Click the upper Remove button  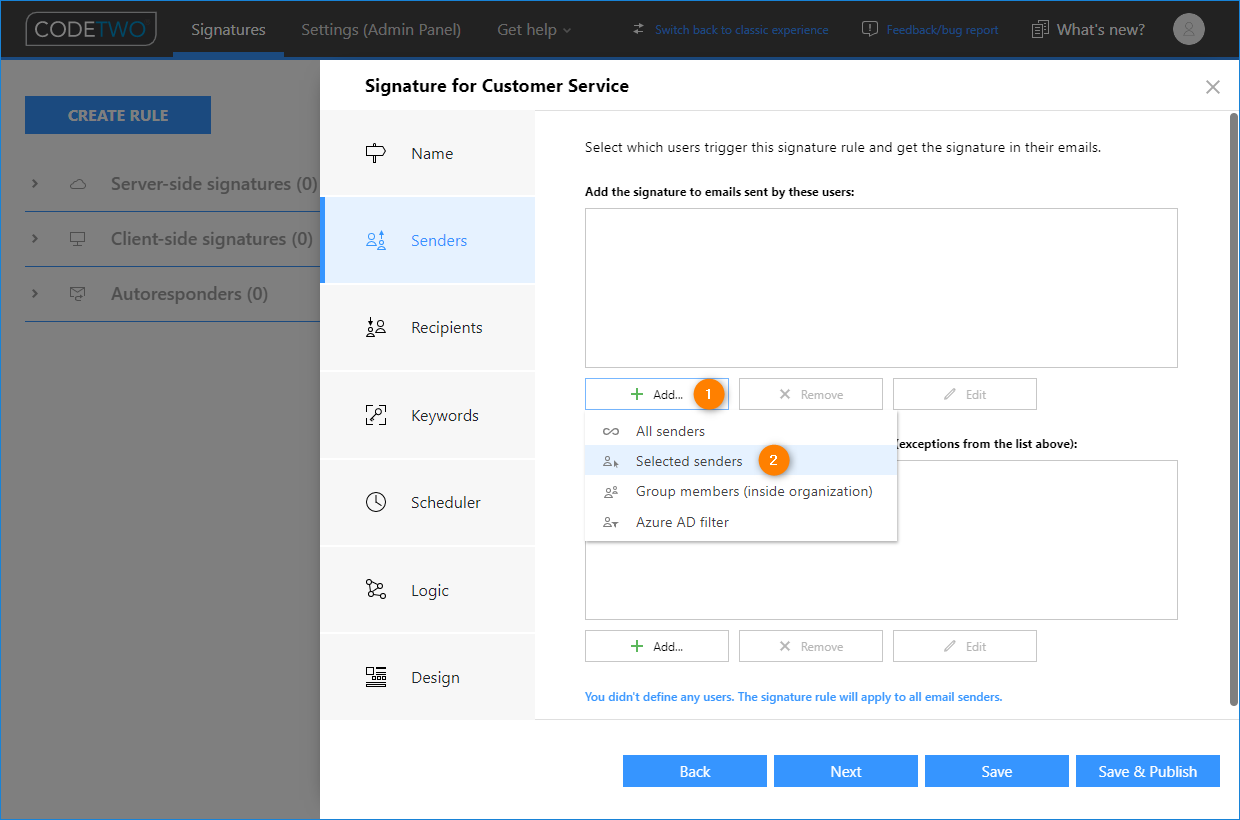[811, 394]
